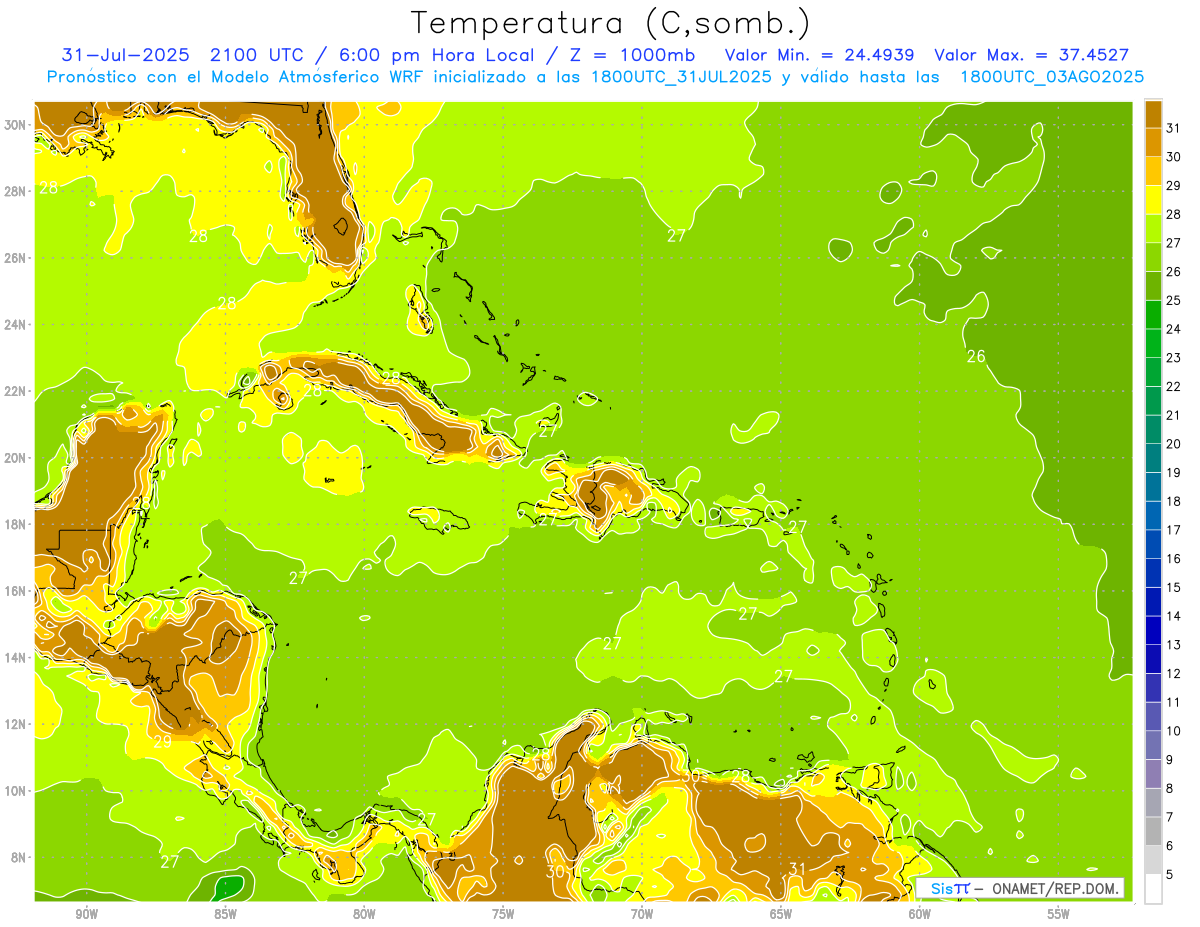This screenshot has width=1200, height=927.
Task: Click the "60W" longitude axis label
Action: [x=920, y=914]
